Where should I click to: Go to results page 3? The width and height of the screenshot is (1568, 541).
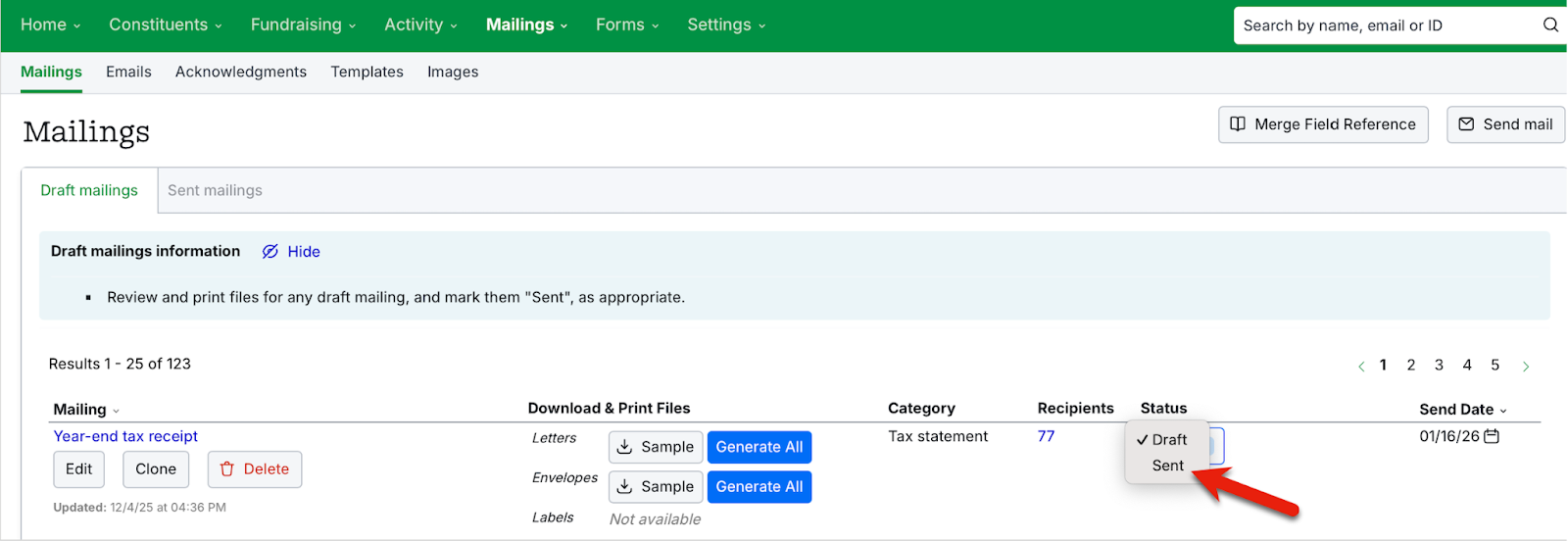1439,365
